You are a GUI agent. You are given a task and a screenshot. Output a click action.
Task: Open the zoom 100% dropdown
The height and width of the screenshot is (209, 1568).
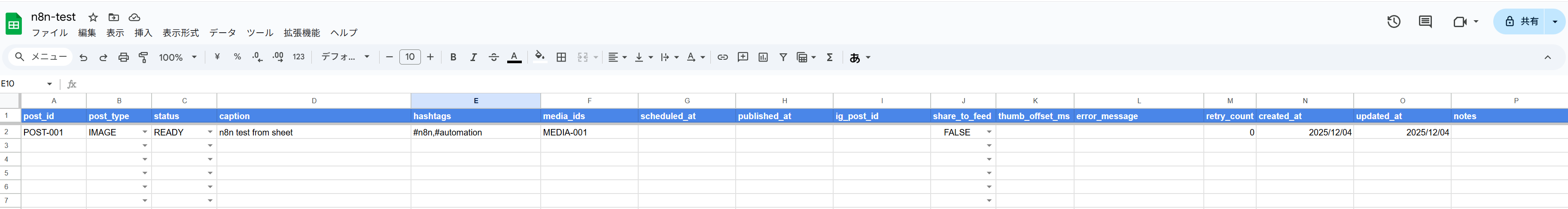178,57
